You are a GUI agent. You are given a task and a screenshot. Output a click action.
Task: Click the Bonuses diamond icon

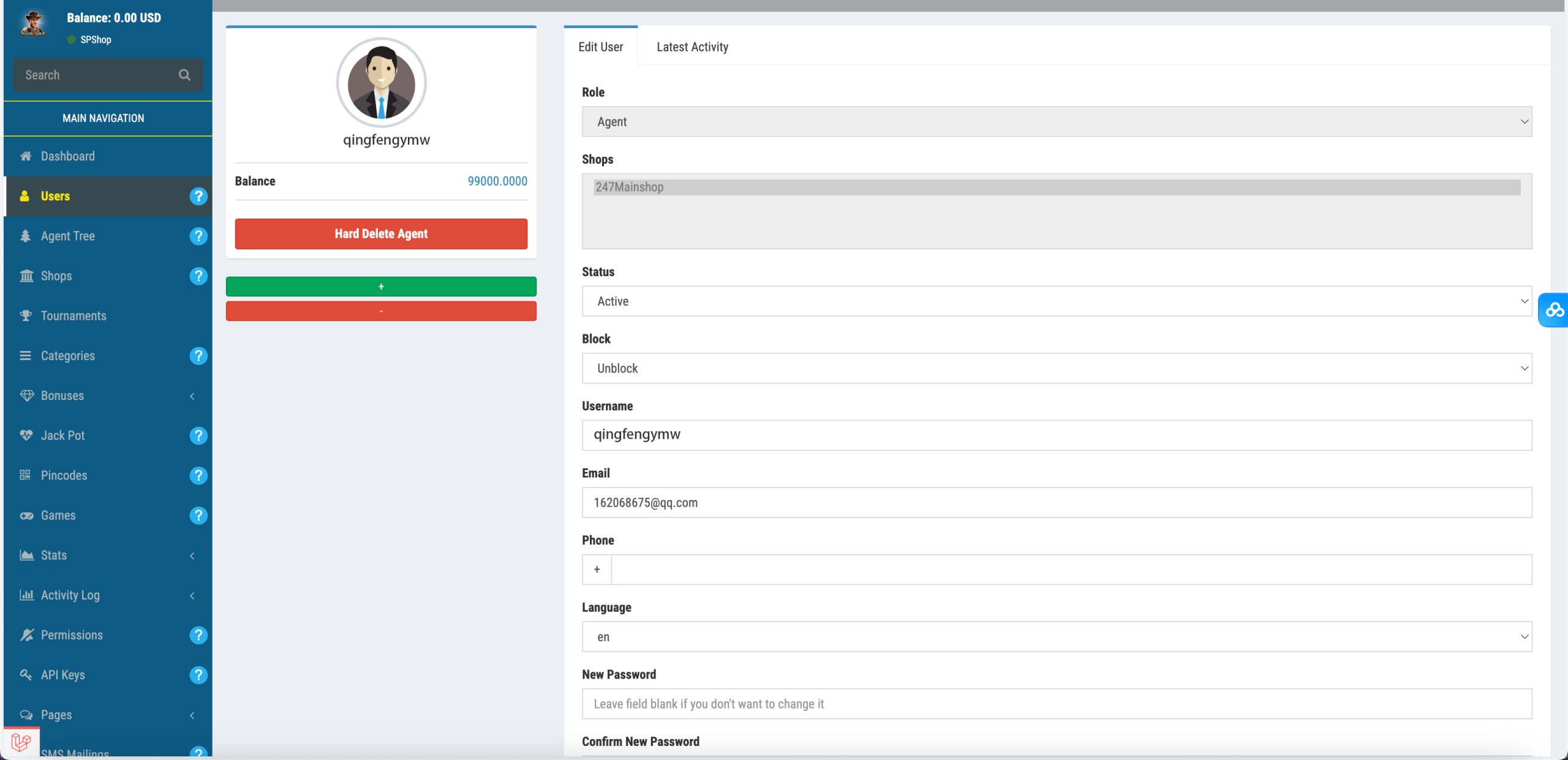tap(27, 396)
